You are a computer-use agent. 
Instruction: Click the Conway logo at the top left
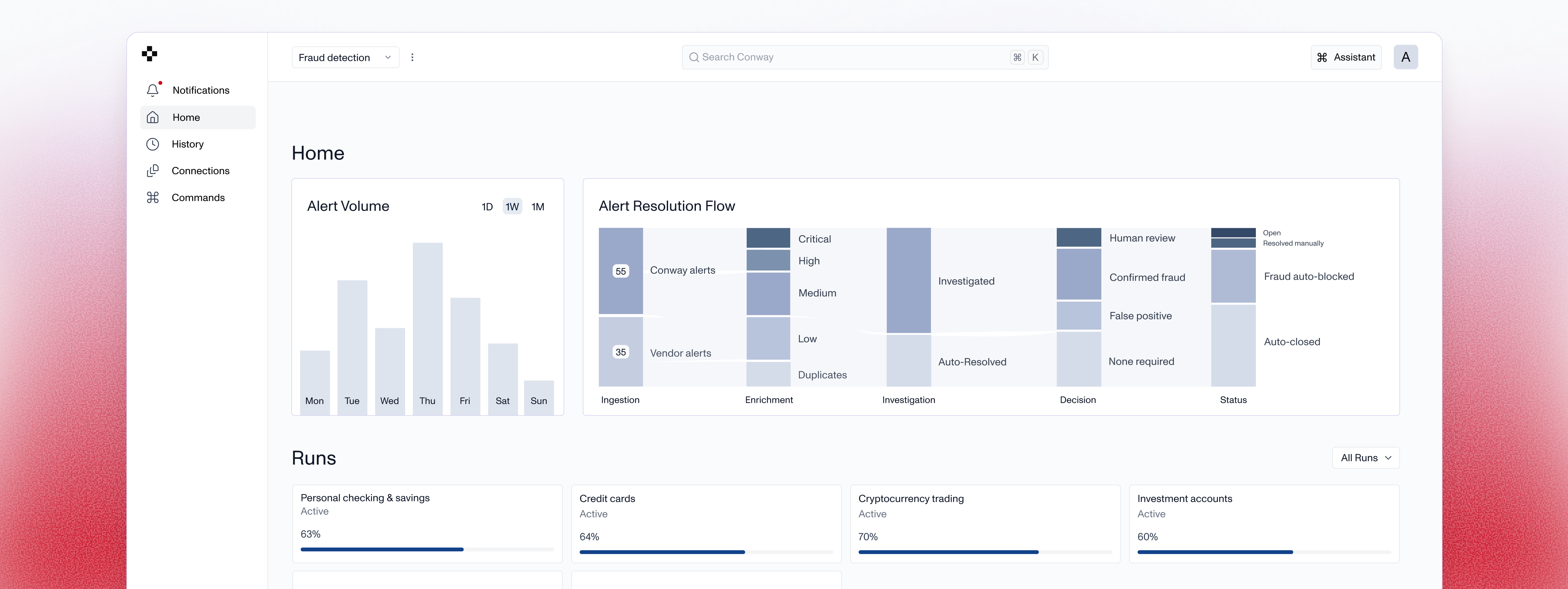point(149,54)
